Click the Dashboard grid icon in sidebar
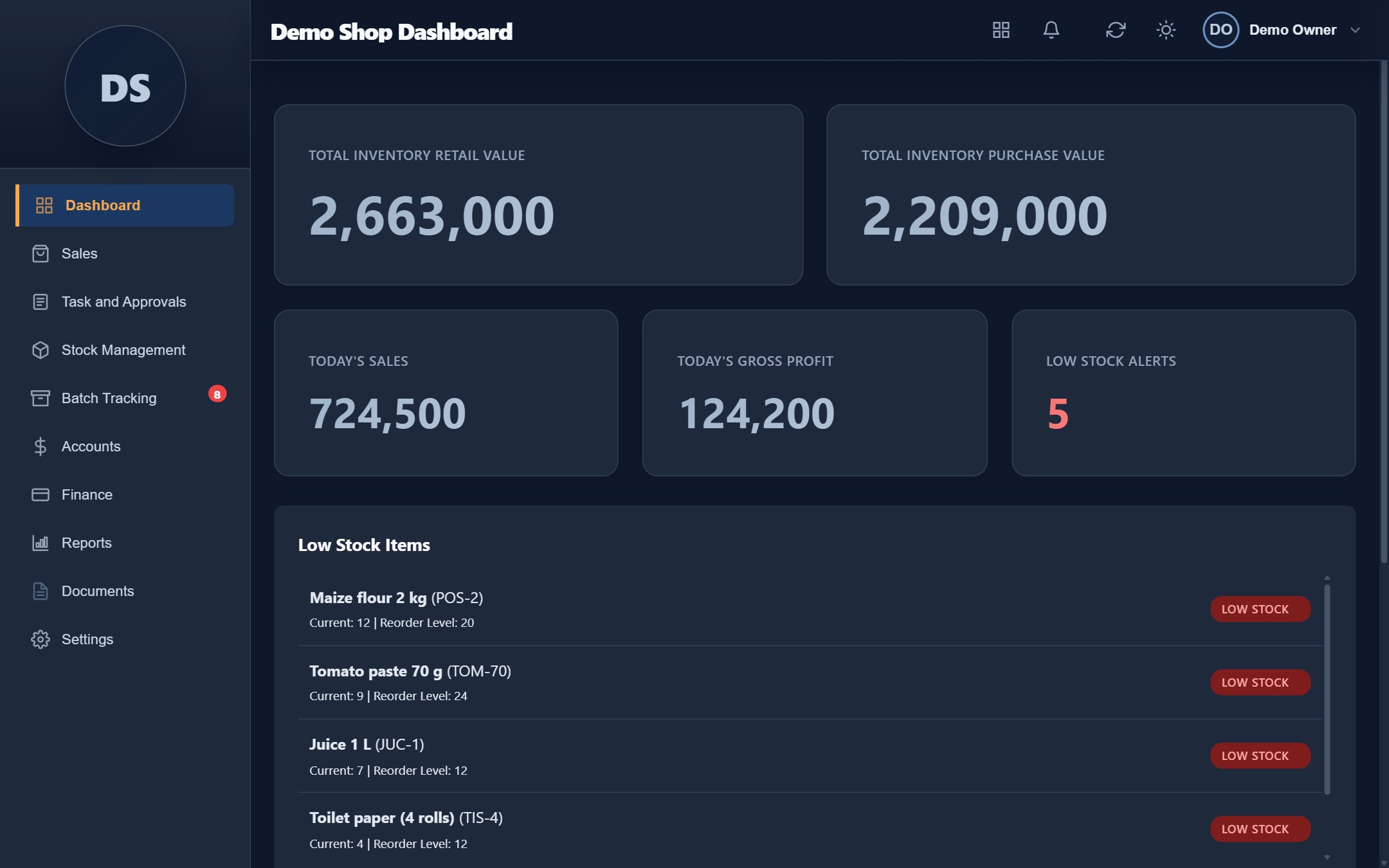Screen dimensions: 1389x868 coord(44,206)
